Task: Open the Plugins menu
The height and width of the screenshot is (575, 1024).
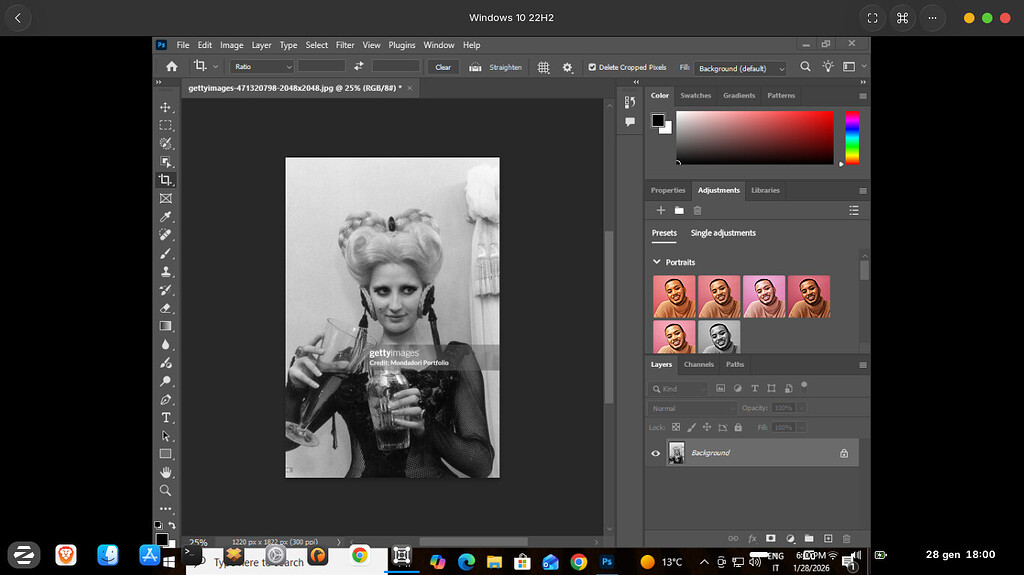Action: pos(402,45)
